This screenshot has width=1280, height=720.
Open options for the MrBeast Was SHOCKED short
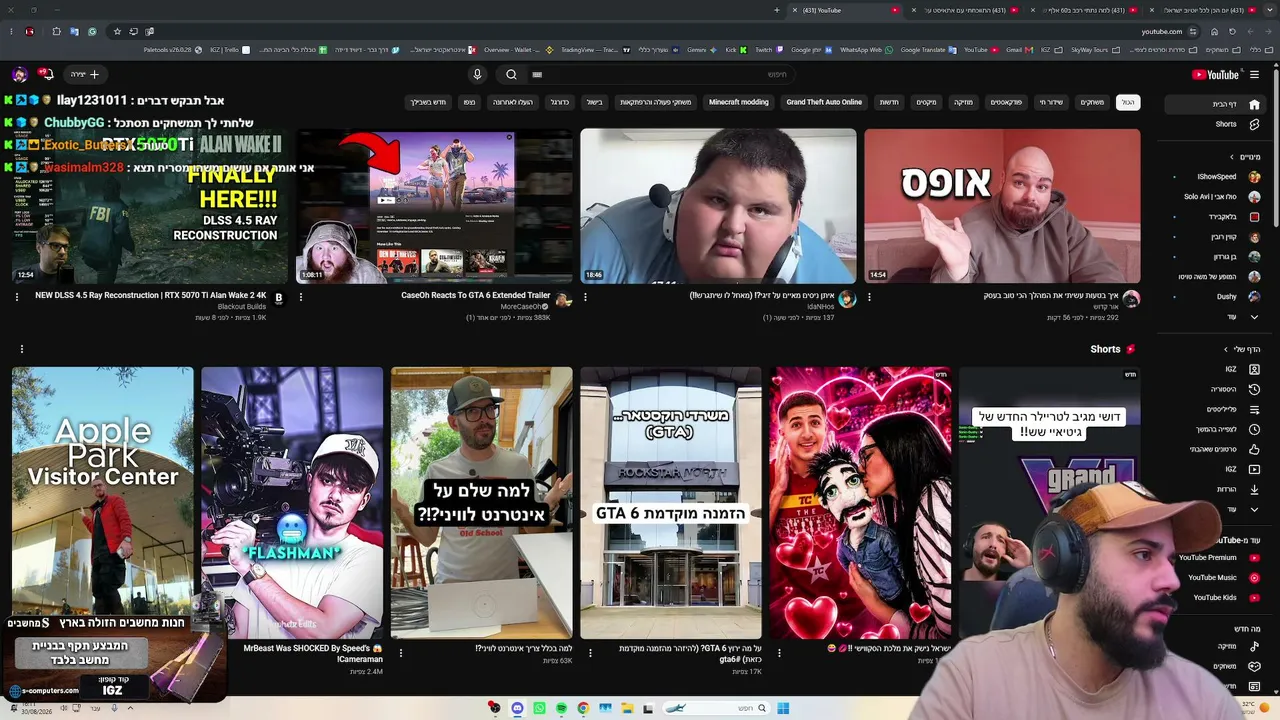click(x=401, y=653)
